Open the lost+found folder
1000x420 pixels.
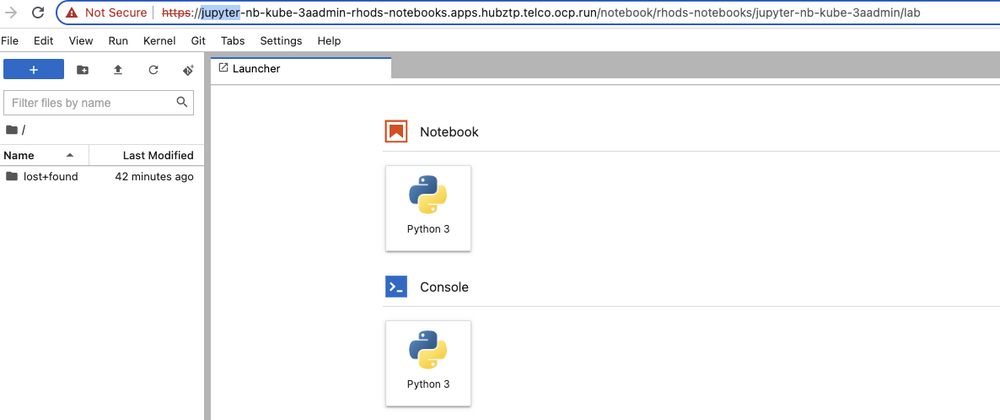point(50,177)
